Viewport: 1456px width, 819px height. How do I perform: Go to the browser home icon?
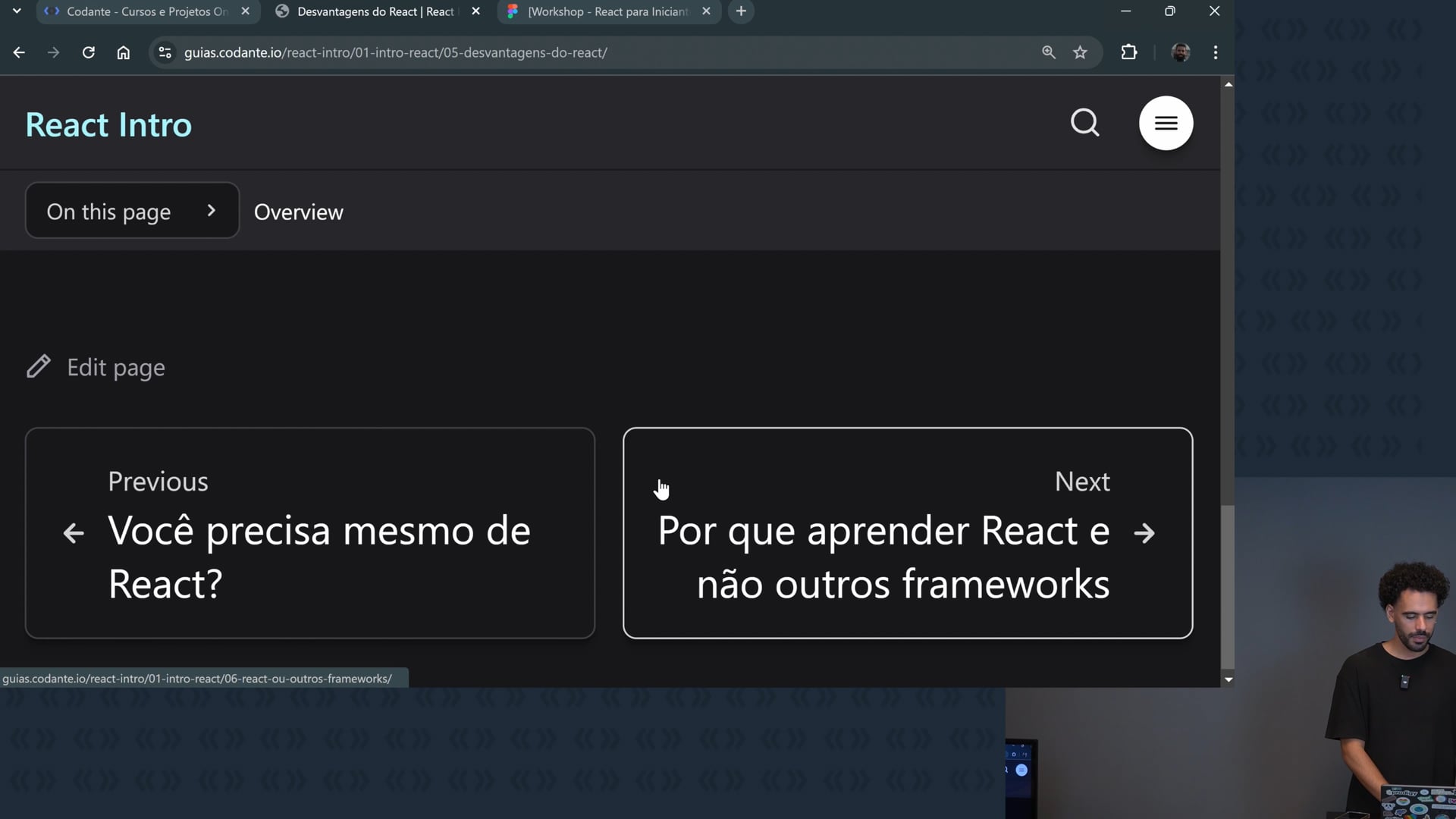click(x=124, y=52)
